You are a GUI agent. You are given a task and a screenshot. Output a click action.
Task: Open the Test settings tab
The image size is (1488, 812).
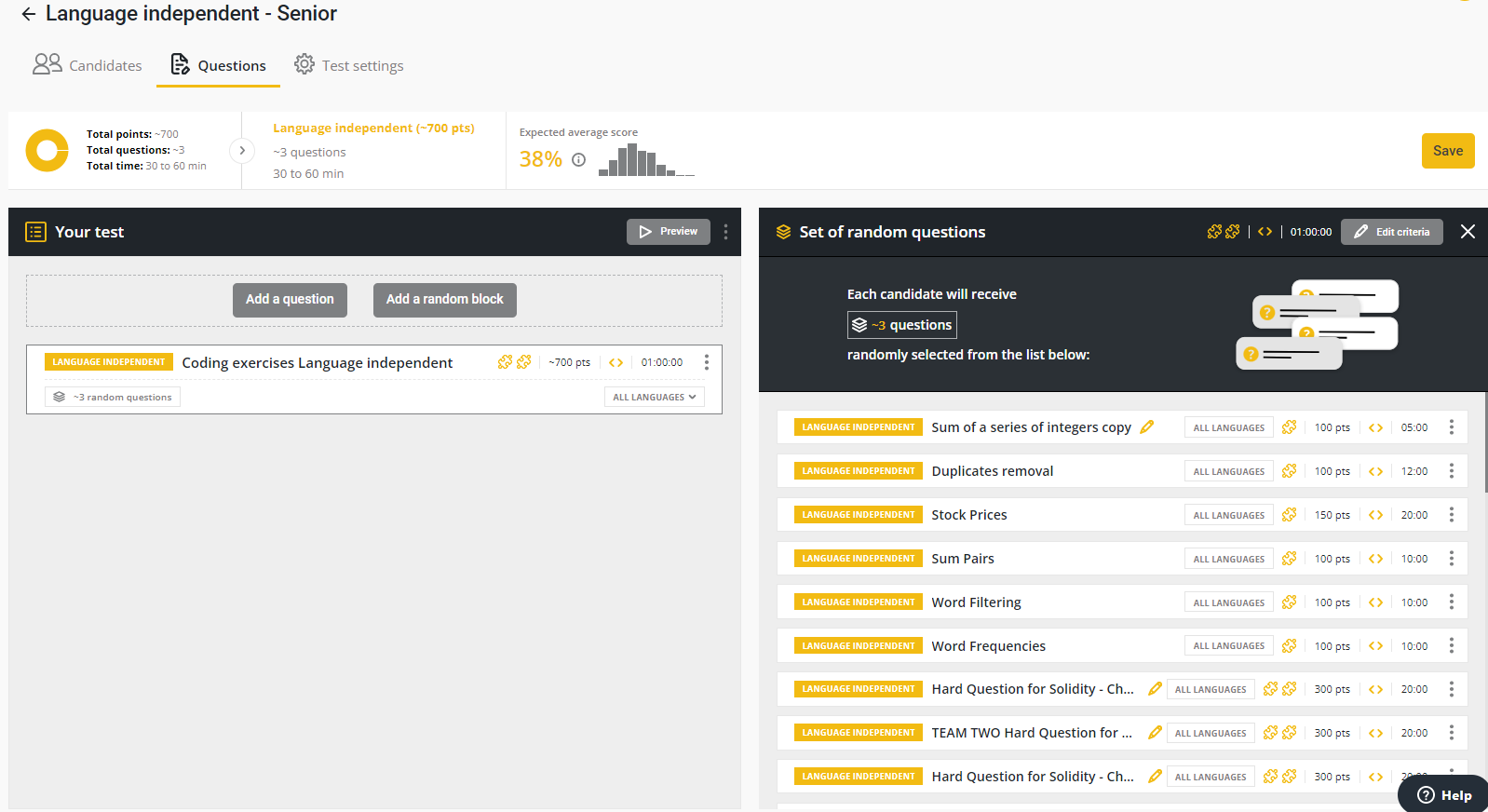click(349, 65)
